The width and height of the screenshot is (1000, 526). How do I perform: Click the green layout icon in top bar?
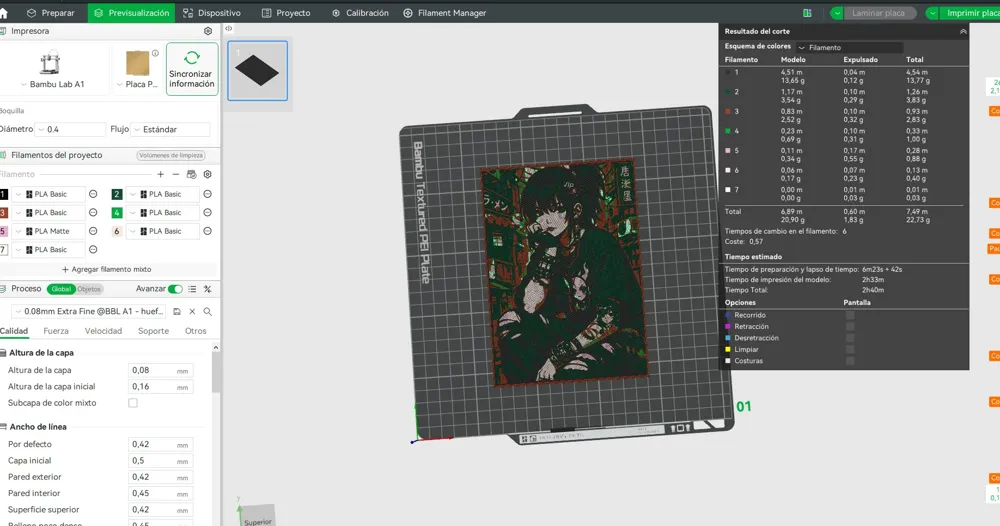(x=807, y=13)
